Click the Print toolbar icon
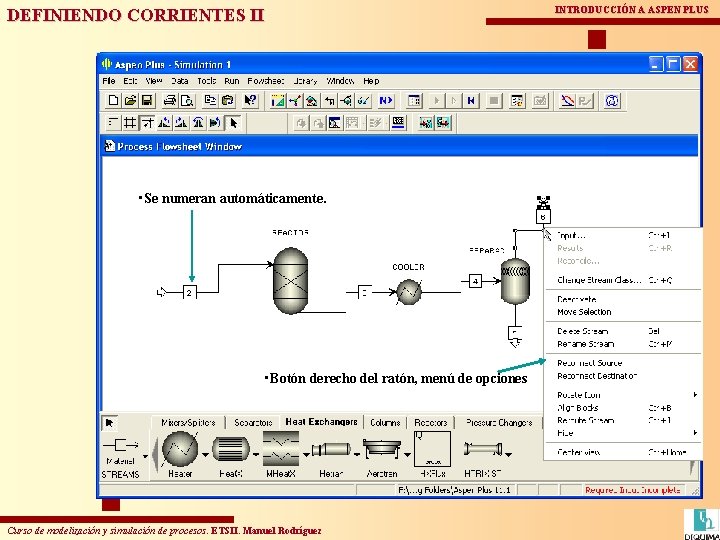Screen dimensions: 720x540 point(170,100)
